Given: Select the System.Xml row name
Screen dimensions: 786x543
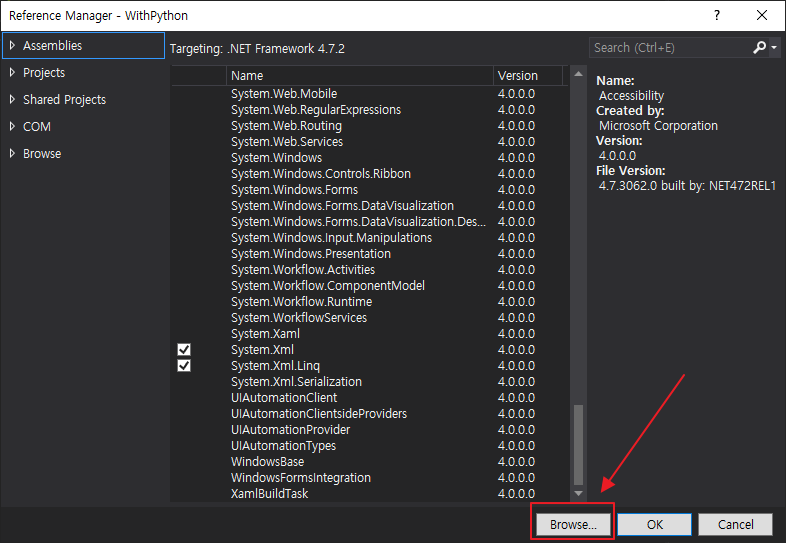Looking at the screenshot, I should 262,349.
